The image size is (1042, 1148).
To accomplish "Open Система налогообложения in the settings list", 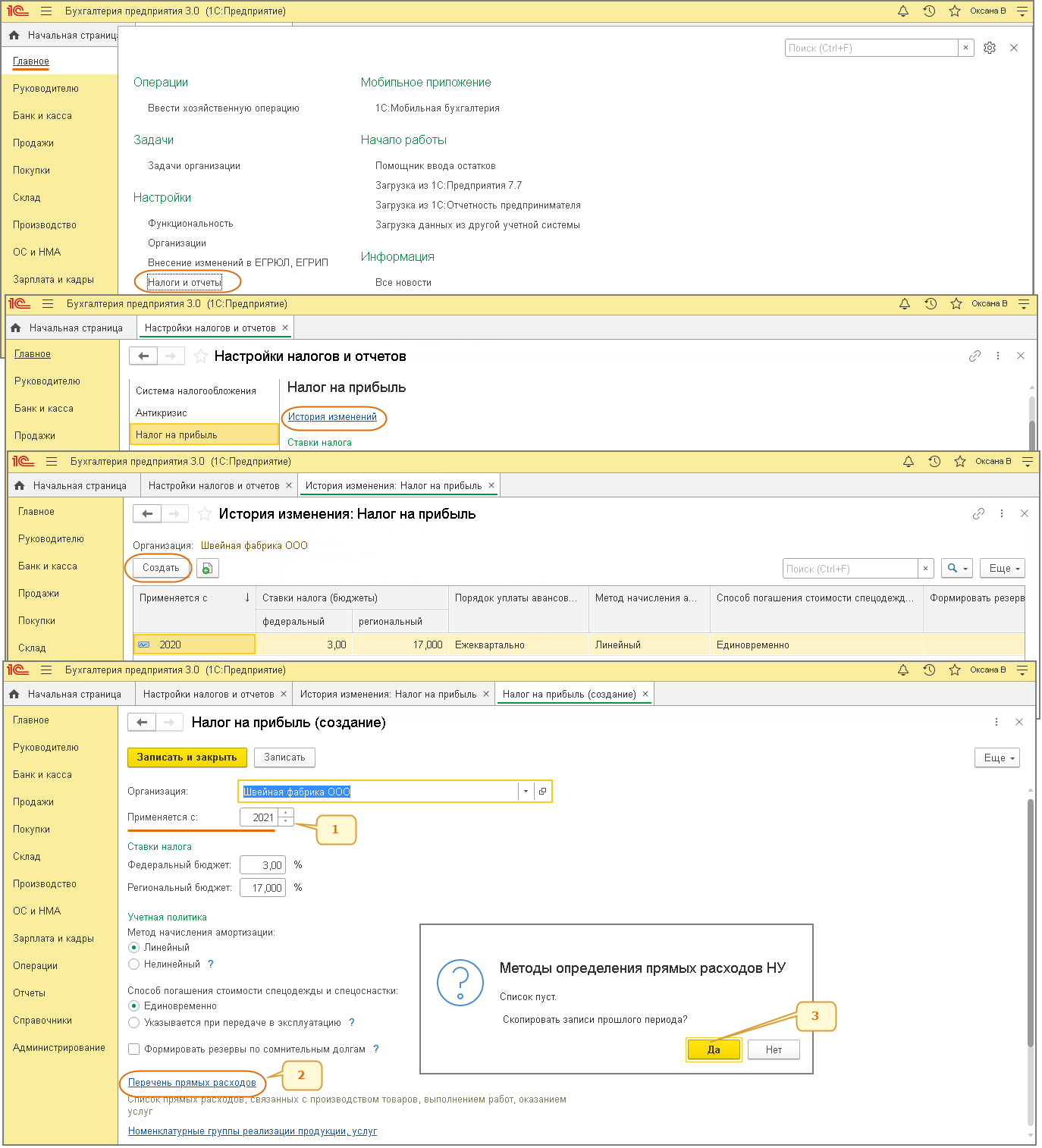I will (x=196, y=391).
